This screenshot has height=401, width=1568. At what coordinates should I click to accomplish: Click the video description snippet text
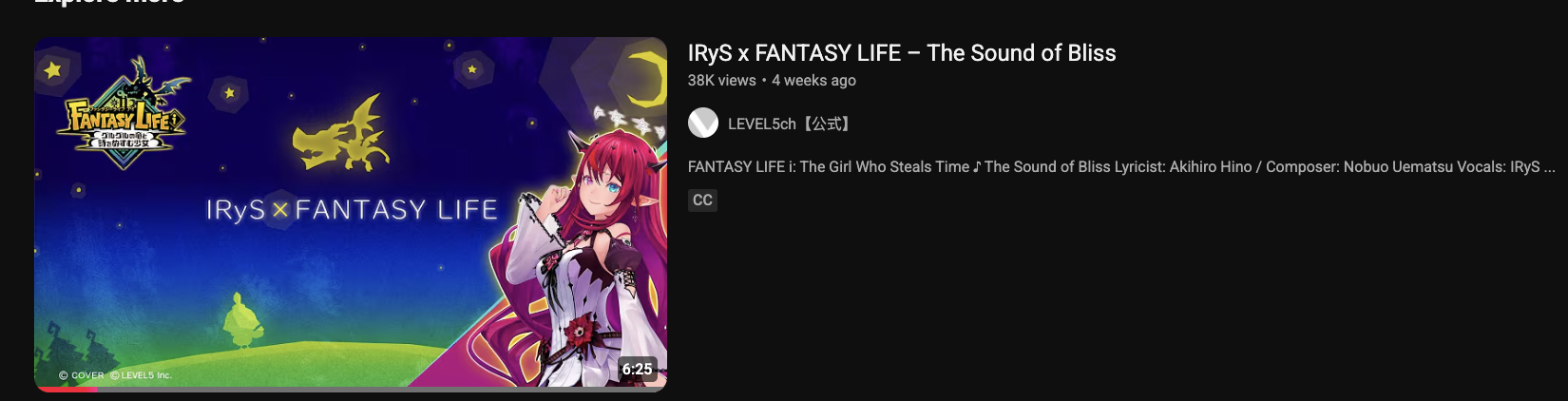coord(1121,166)
